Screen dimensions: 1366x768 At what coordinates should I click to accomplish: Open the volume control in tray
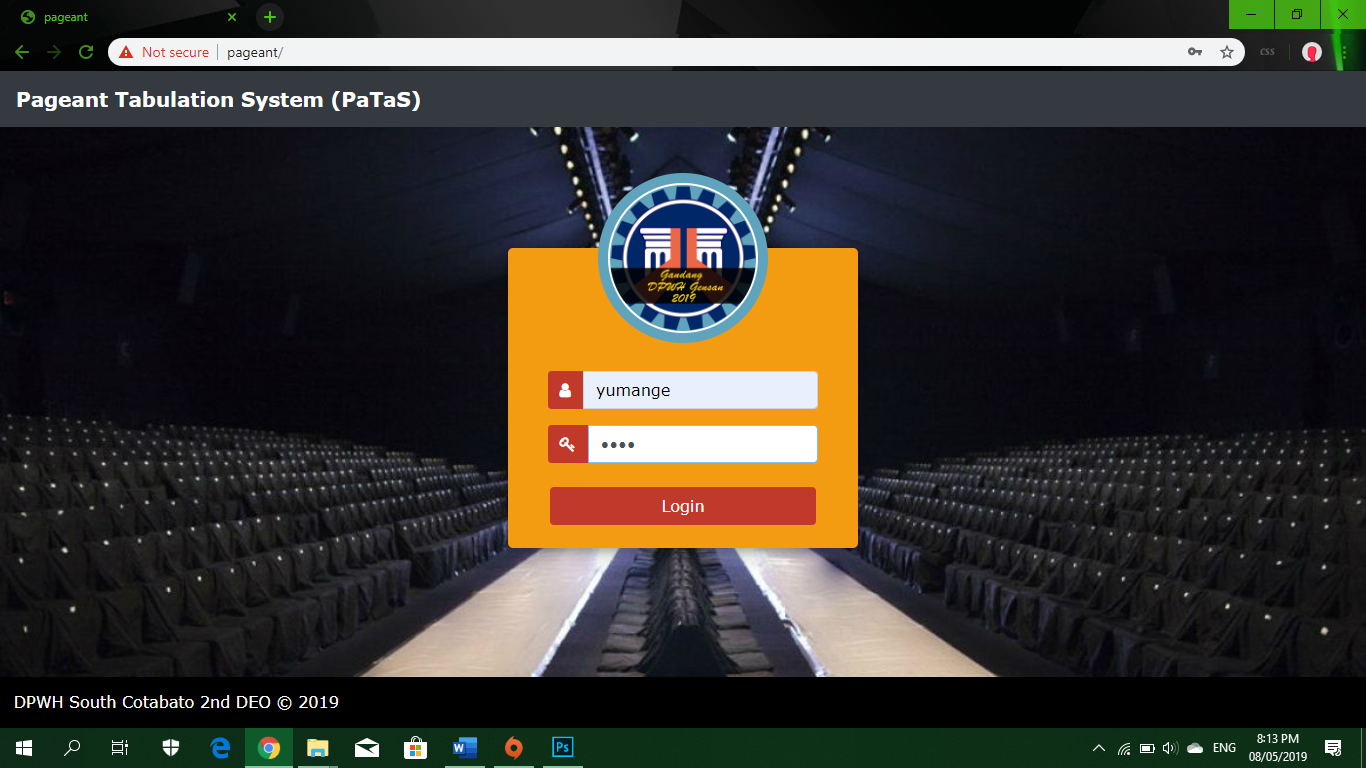click(x=1170, y=748)
